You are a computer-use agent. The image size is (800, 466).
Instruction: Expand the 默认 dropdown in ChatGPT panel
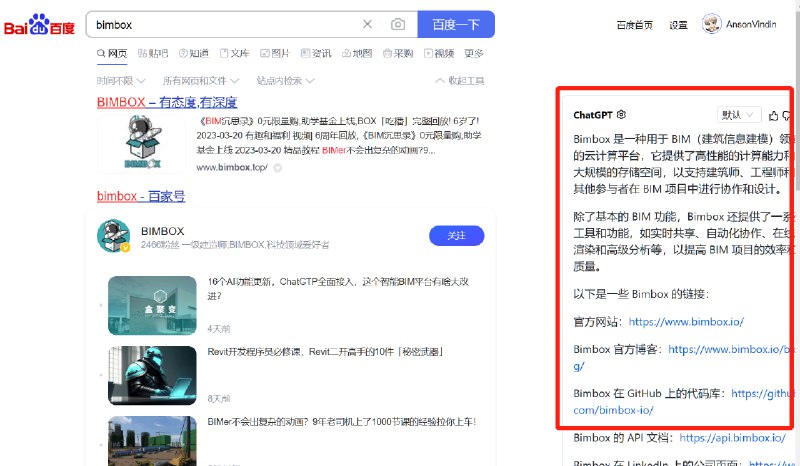click(x=738, y=115)
